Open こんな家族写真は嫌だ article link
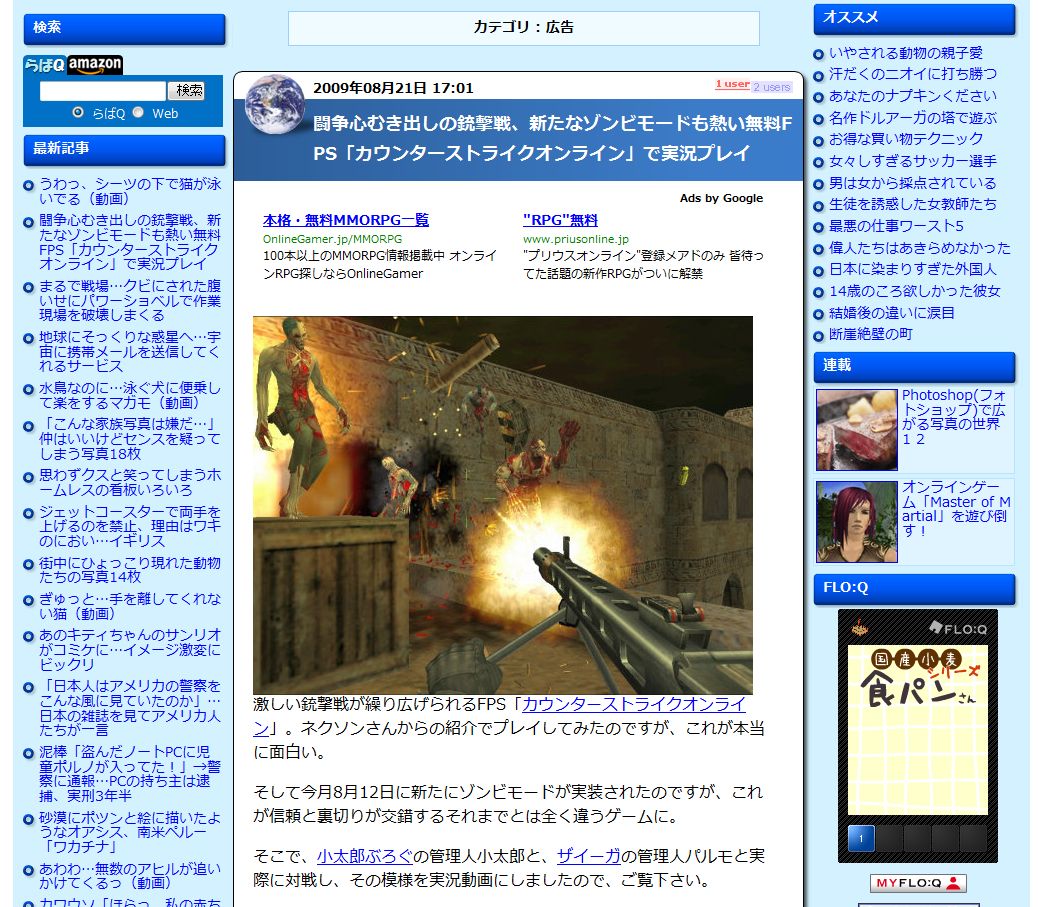 click(x=130, y=439)
